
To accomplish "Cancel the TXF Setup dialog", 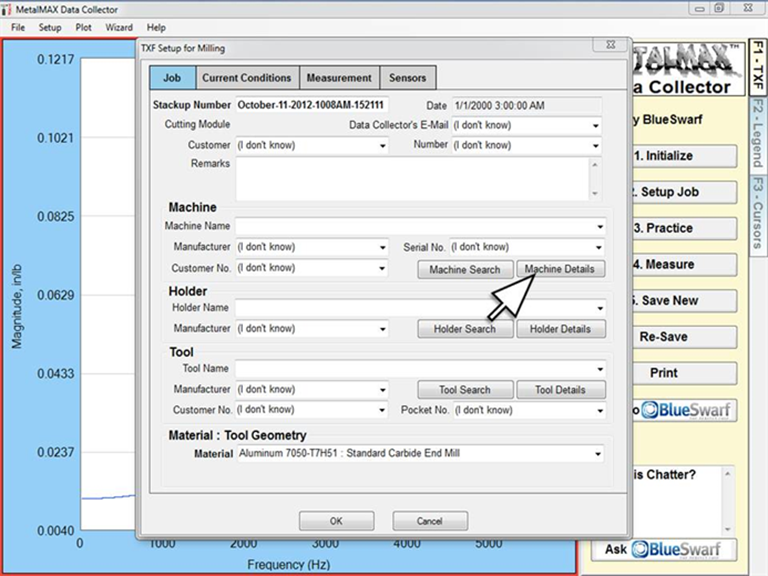I will click(x=430, y=521).
